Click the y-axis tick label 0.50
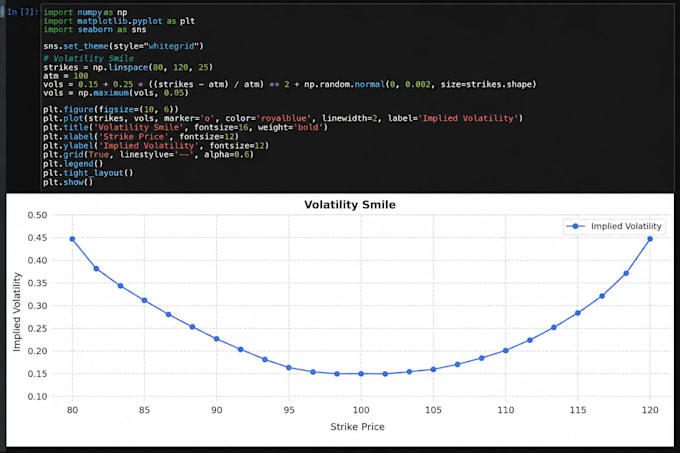The image size is (680, 453). coord(37,215)
